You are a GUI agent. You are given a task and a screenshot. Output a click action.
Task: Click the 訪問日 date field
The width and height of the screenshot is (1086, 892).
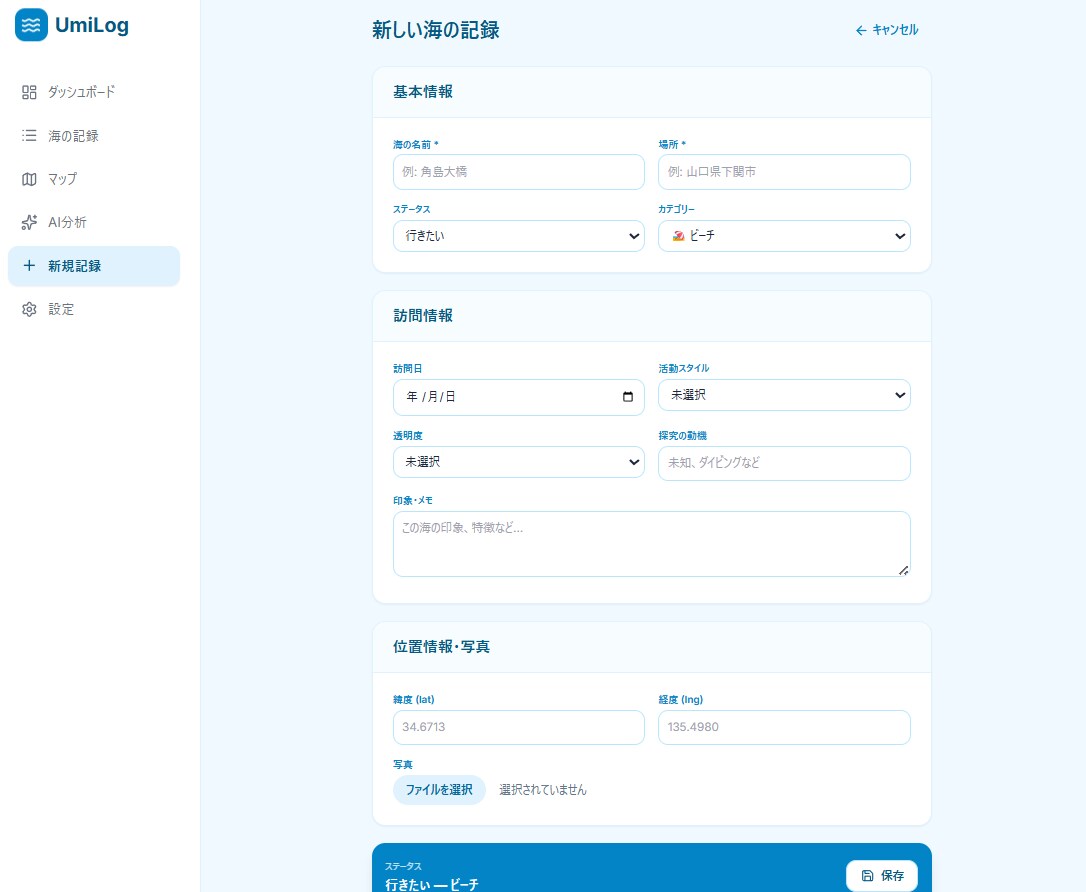point(519,398)
